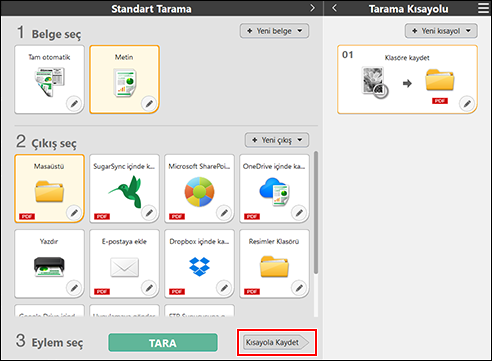Select the Tam otomatik document tile
The image size is (492, 361).
pos(49,80)
